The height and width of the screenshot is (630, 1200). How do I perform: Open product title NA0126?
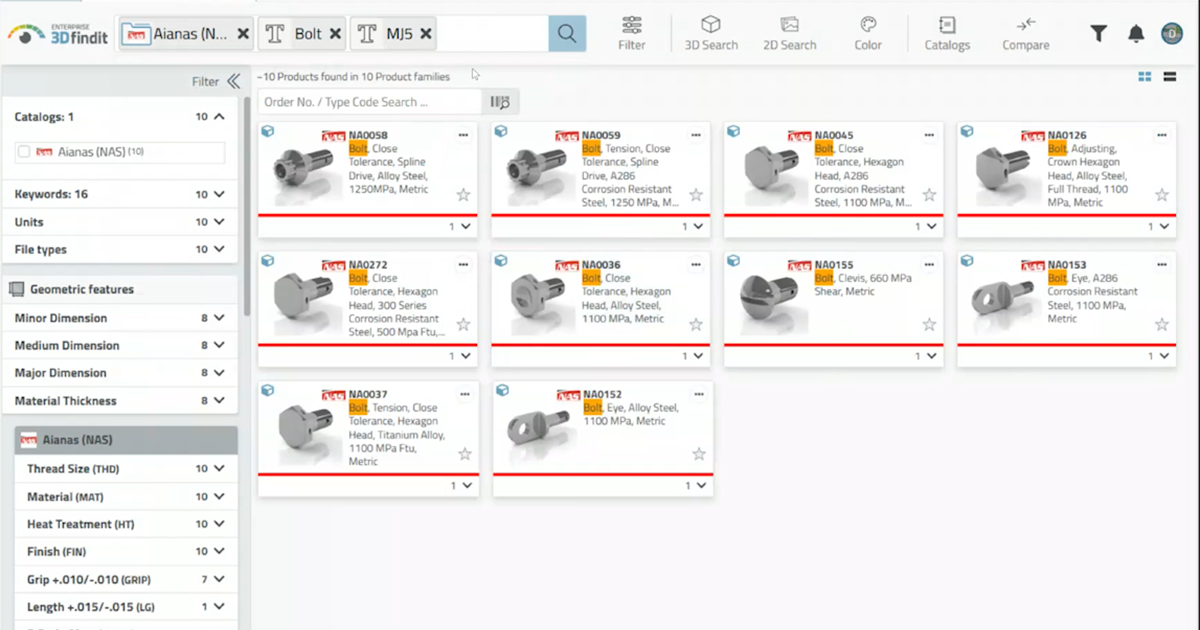[x=1067, y=135]
